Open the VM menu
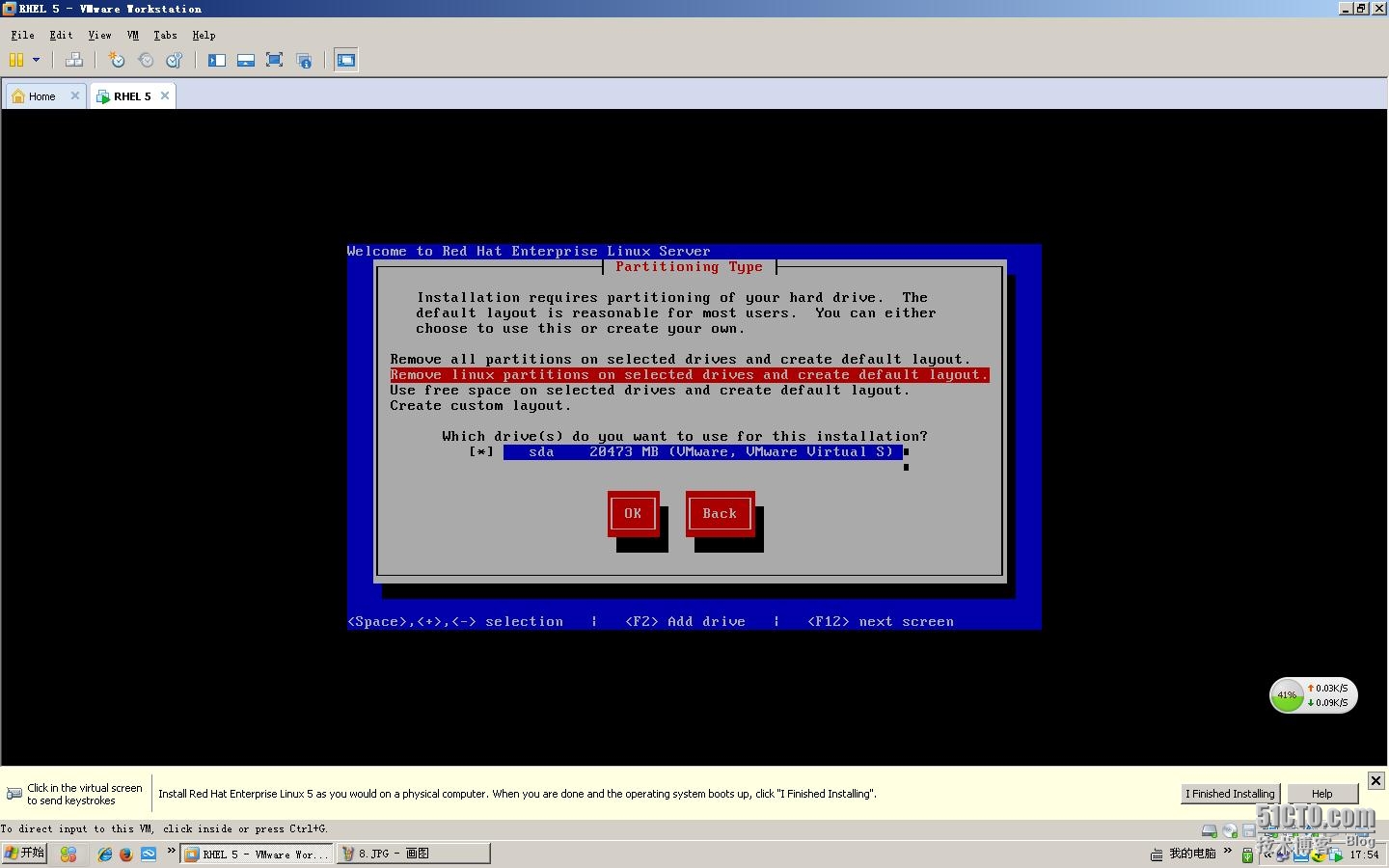 [x=133, y=35]
